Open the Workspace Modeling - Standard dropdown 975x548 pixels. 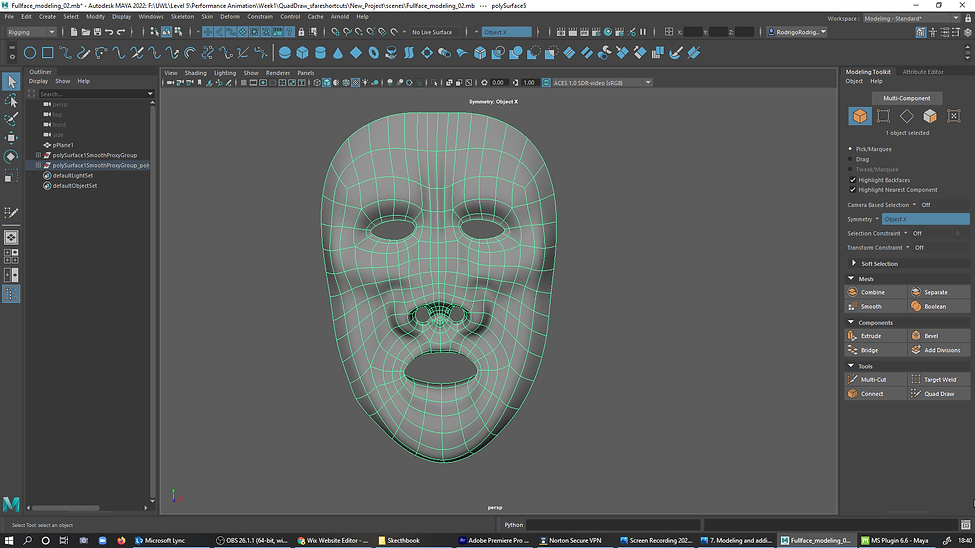tap(911, 19)
